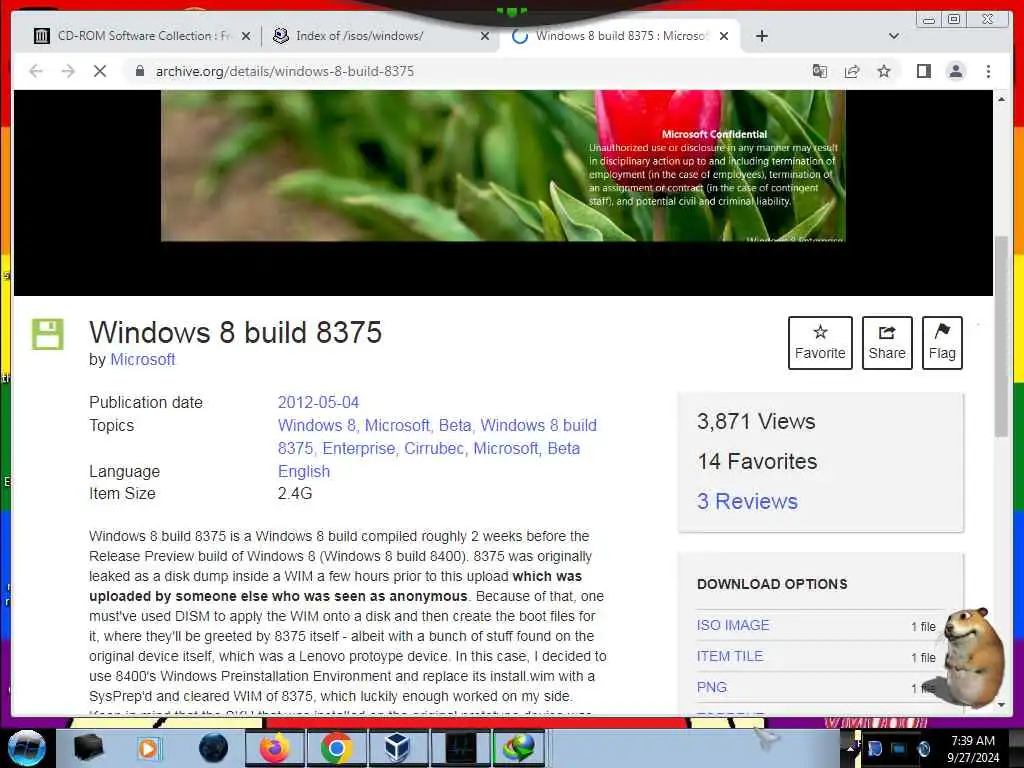Viewport: 1024px width, 768px height.
Task: Select the 14 Favorites text
Action: (757, 461)
